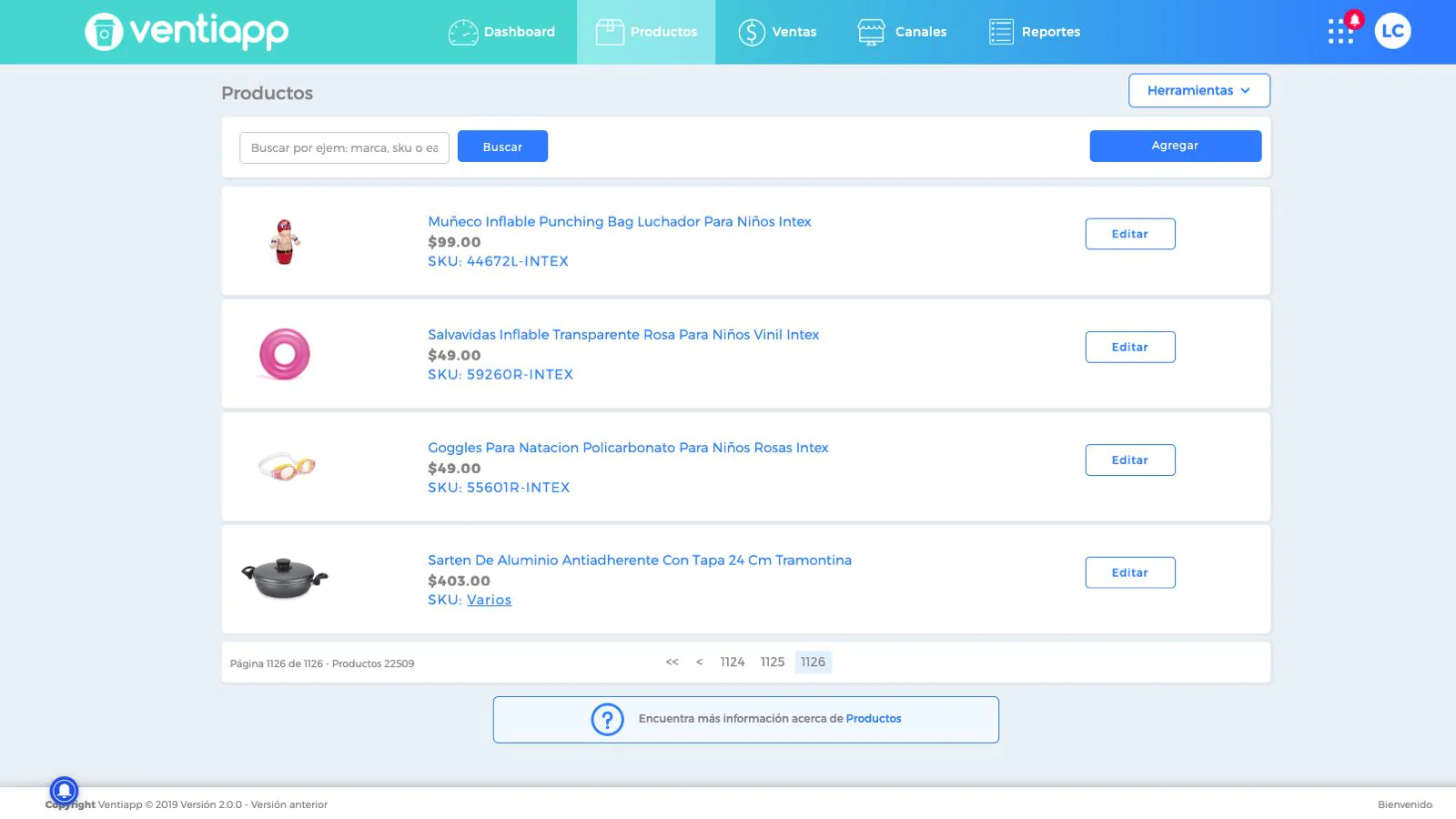Screen dimensions: 1456x819
Task: Edit the Goggles Para Natacion product
Action: point(1129,460)
